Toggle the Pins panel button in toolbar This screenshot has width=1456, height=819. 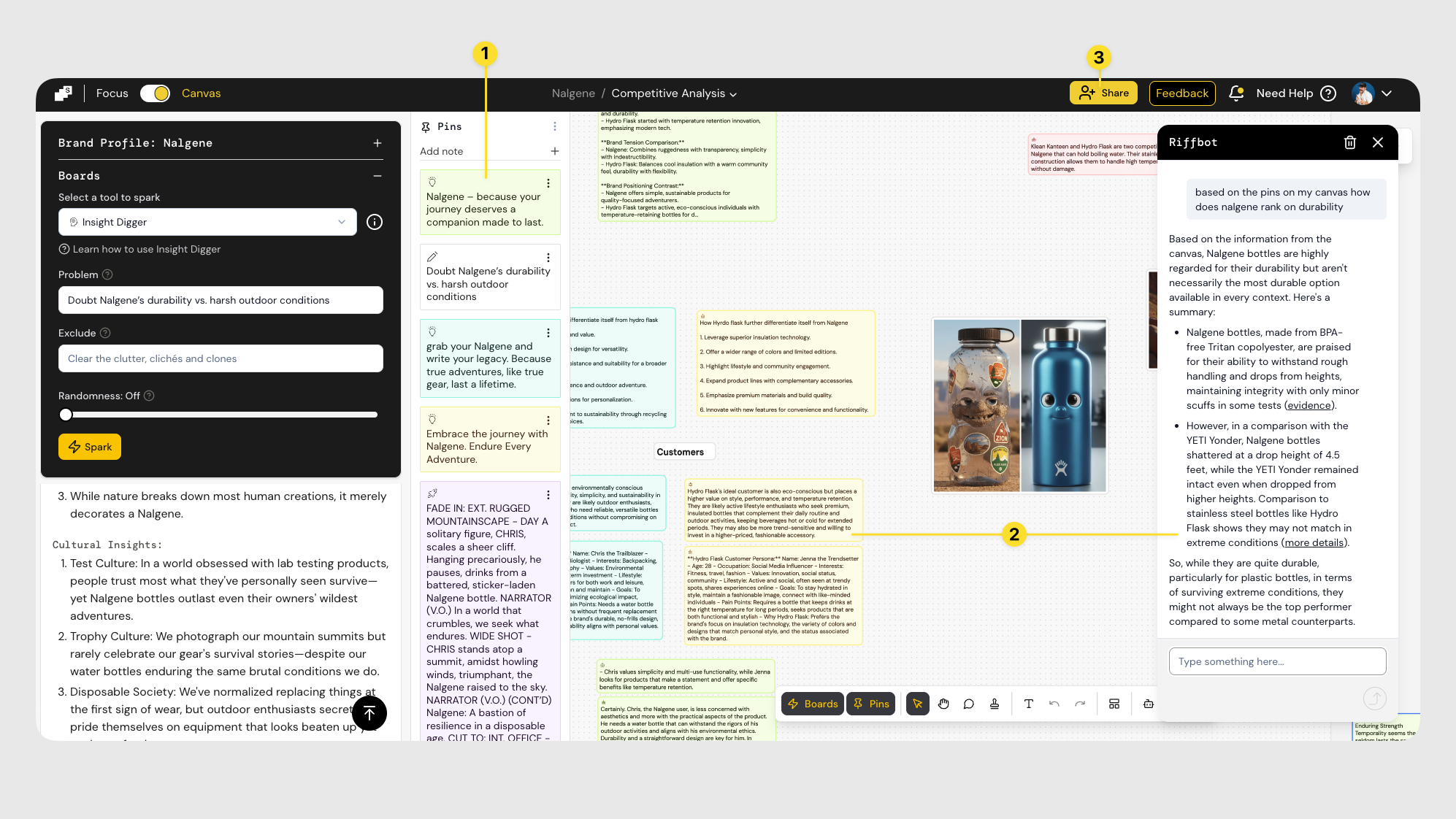pyautogui.click(x=871, y=704)
